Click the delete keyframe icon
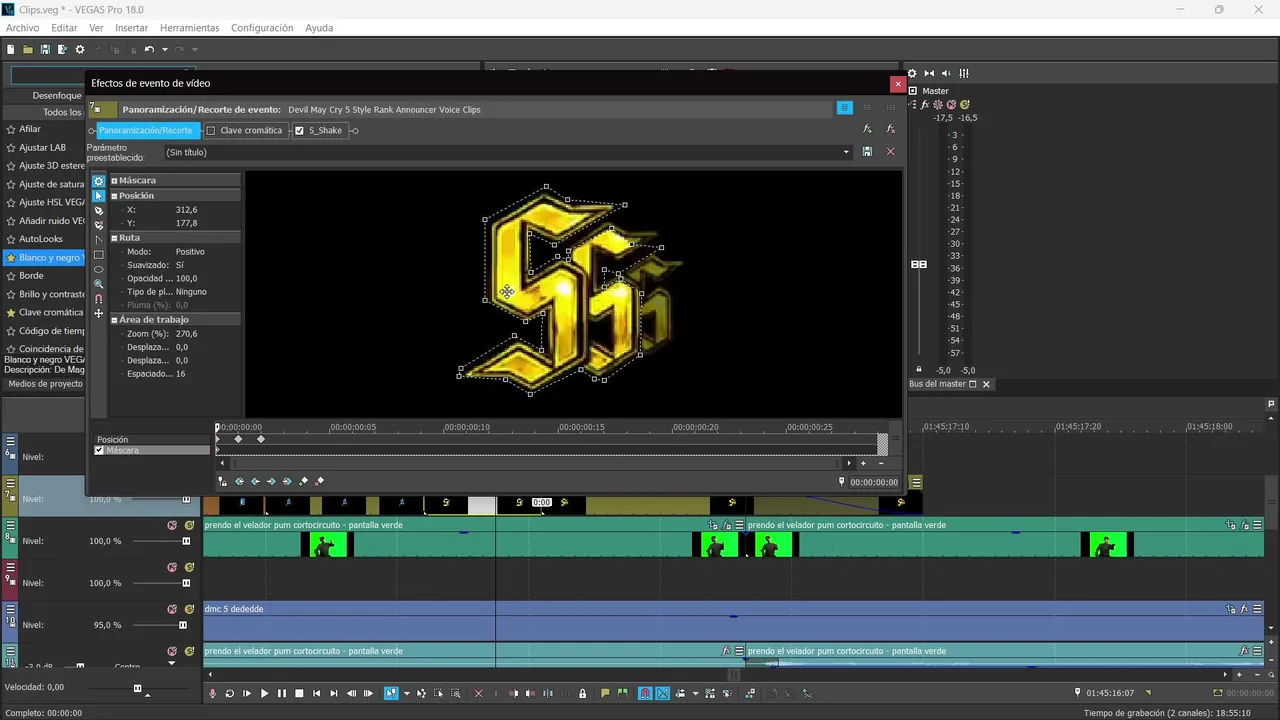The width and height of the screenshot is (1280, 720). tap(319, 481)
